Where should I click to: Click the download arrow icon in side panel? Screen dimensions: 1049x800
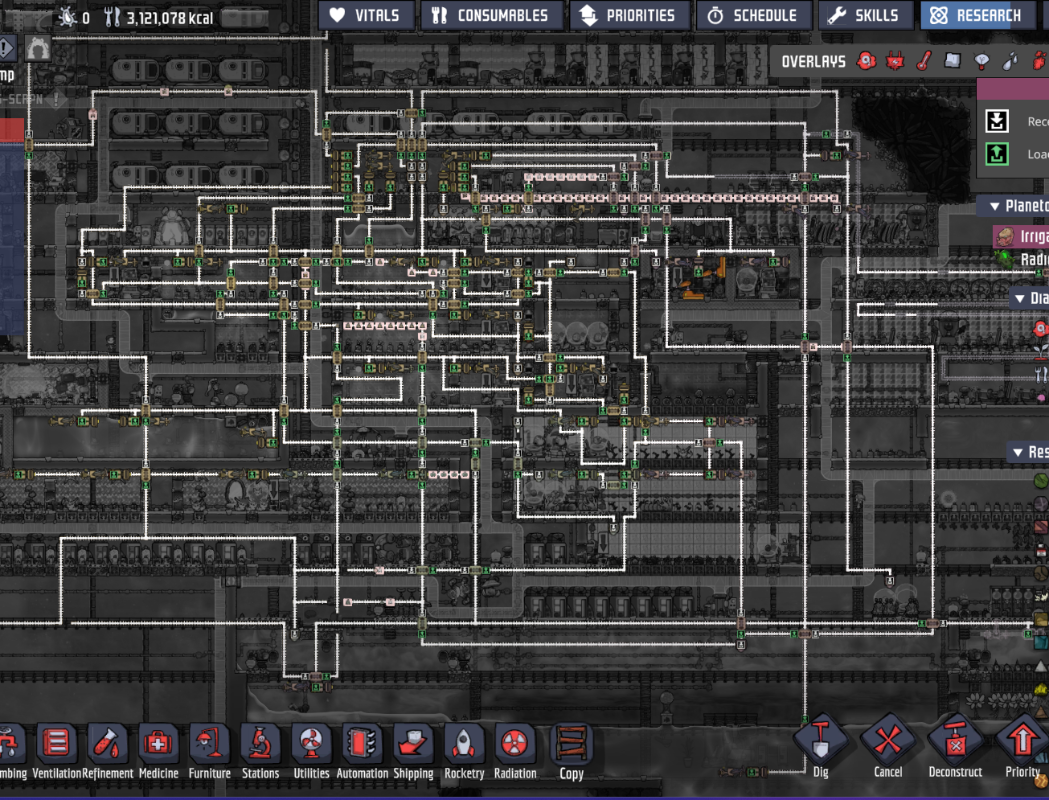coord(997,121)
